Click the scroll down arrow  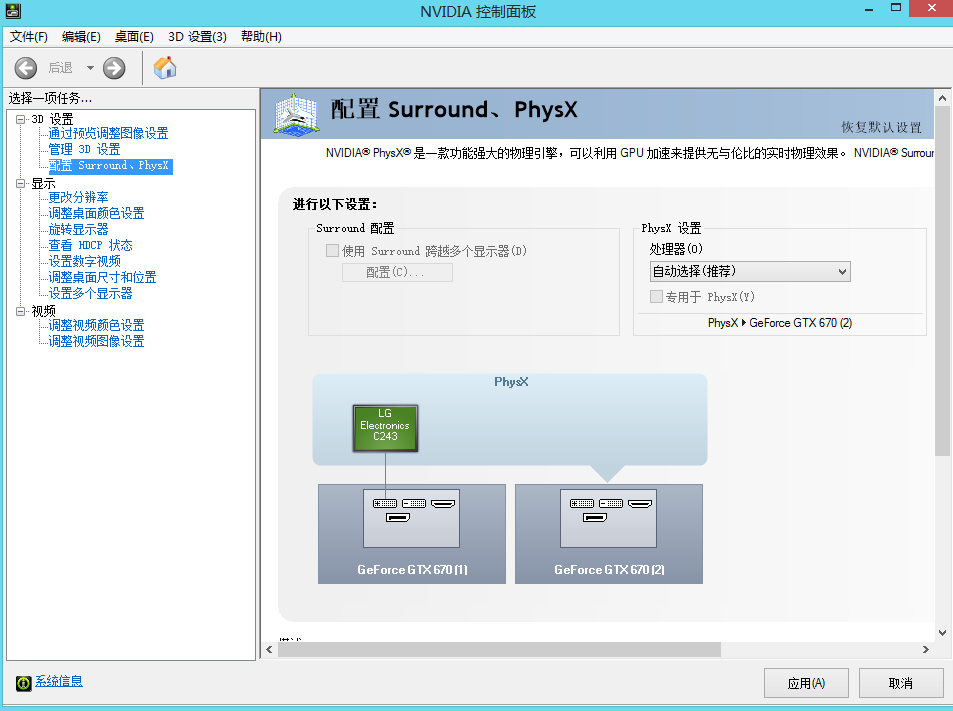pos(942,633)
